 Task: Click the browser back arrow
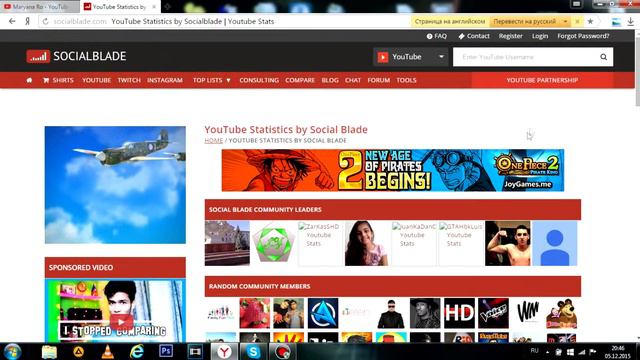tap(12, 21)
